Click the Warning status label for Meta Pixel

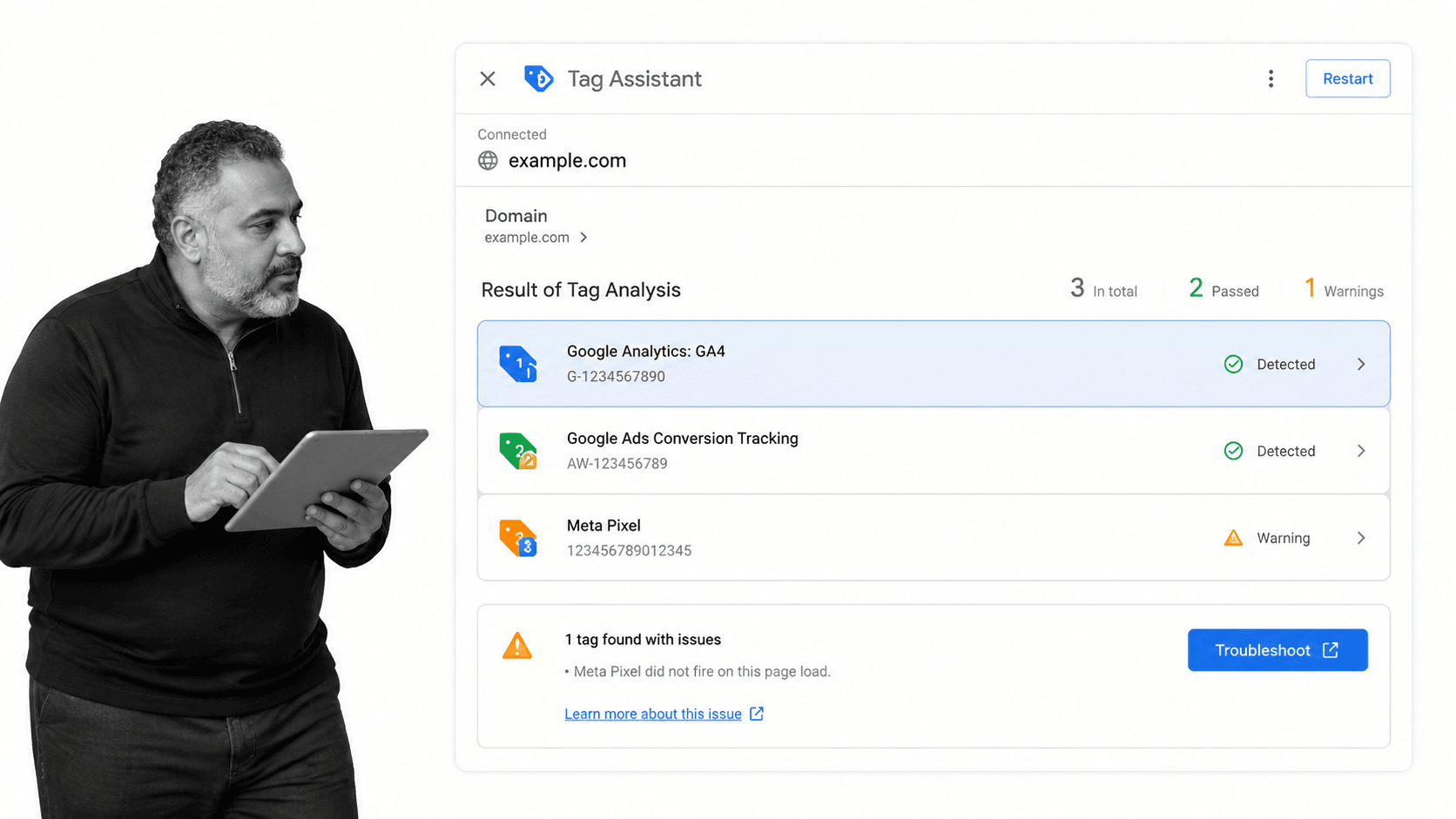1283,538
